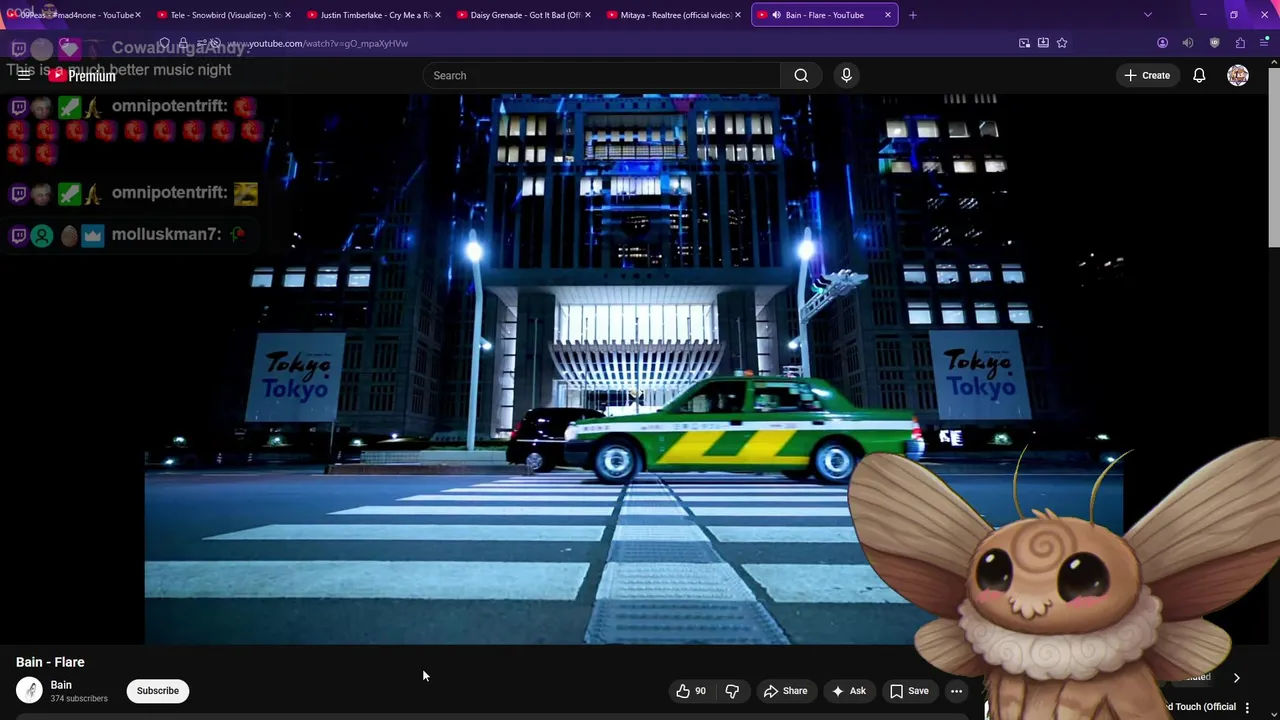The image size is (1280, 720).
Task: Click the molluskman7 chat username
Action: pos(166,234)
